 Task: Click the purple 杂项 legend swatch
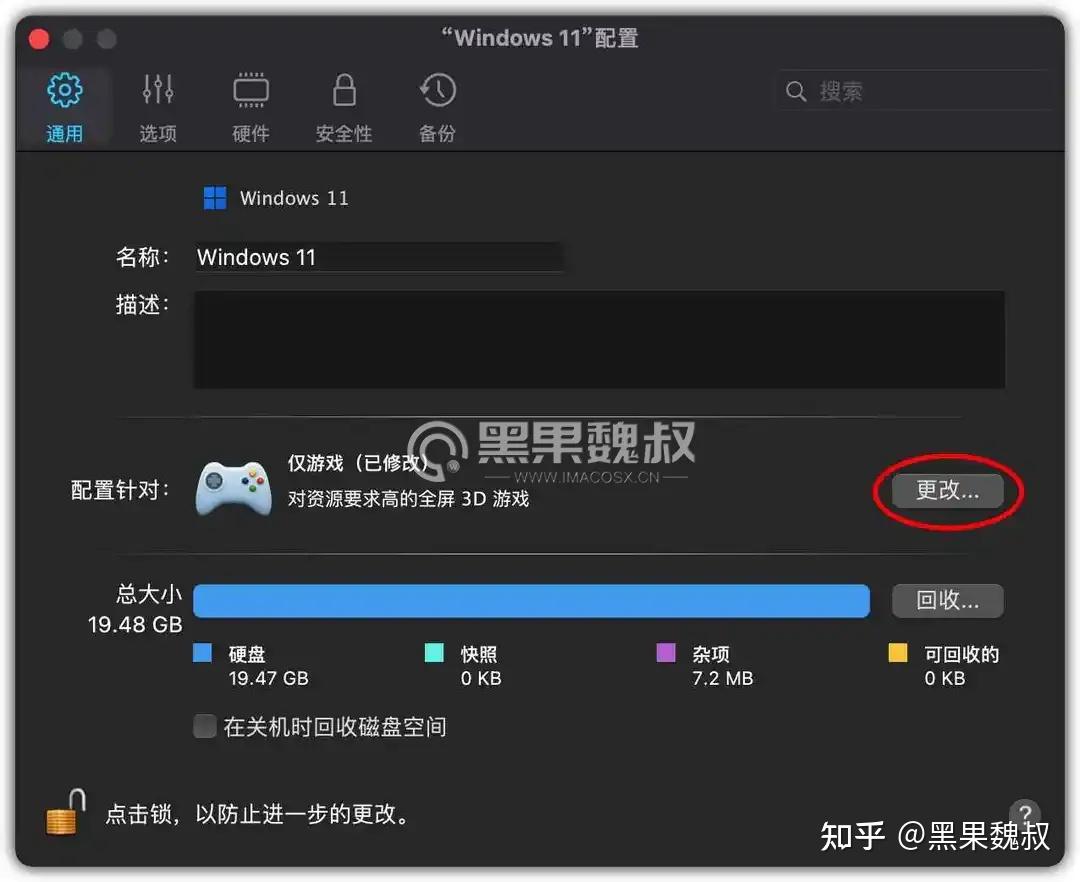click(667, 654)
